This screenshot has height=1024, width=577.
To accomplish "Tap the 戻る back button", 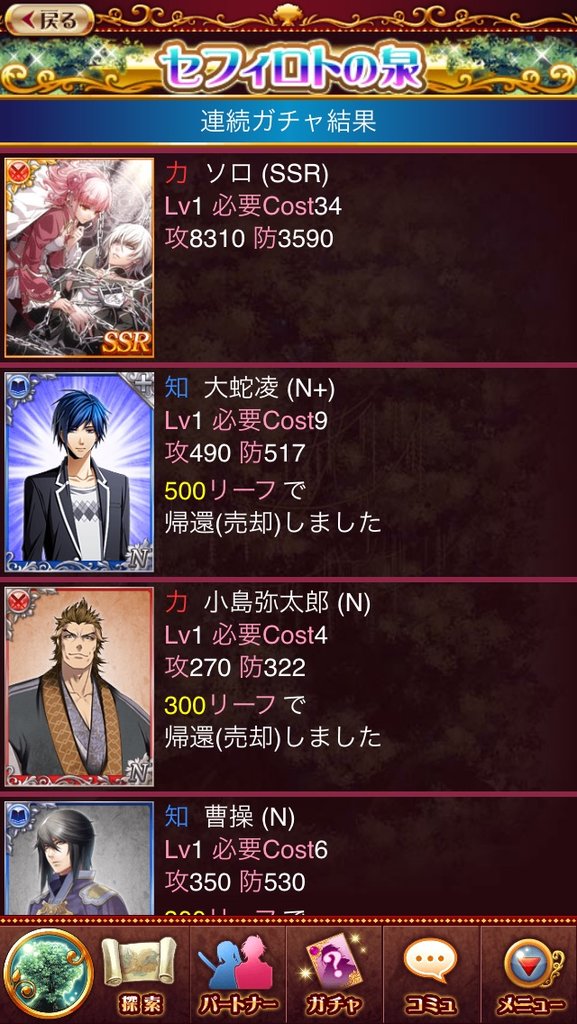I will pos(50,20).
